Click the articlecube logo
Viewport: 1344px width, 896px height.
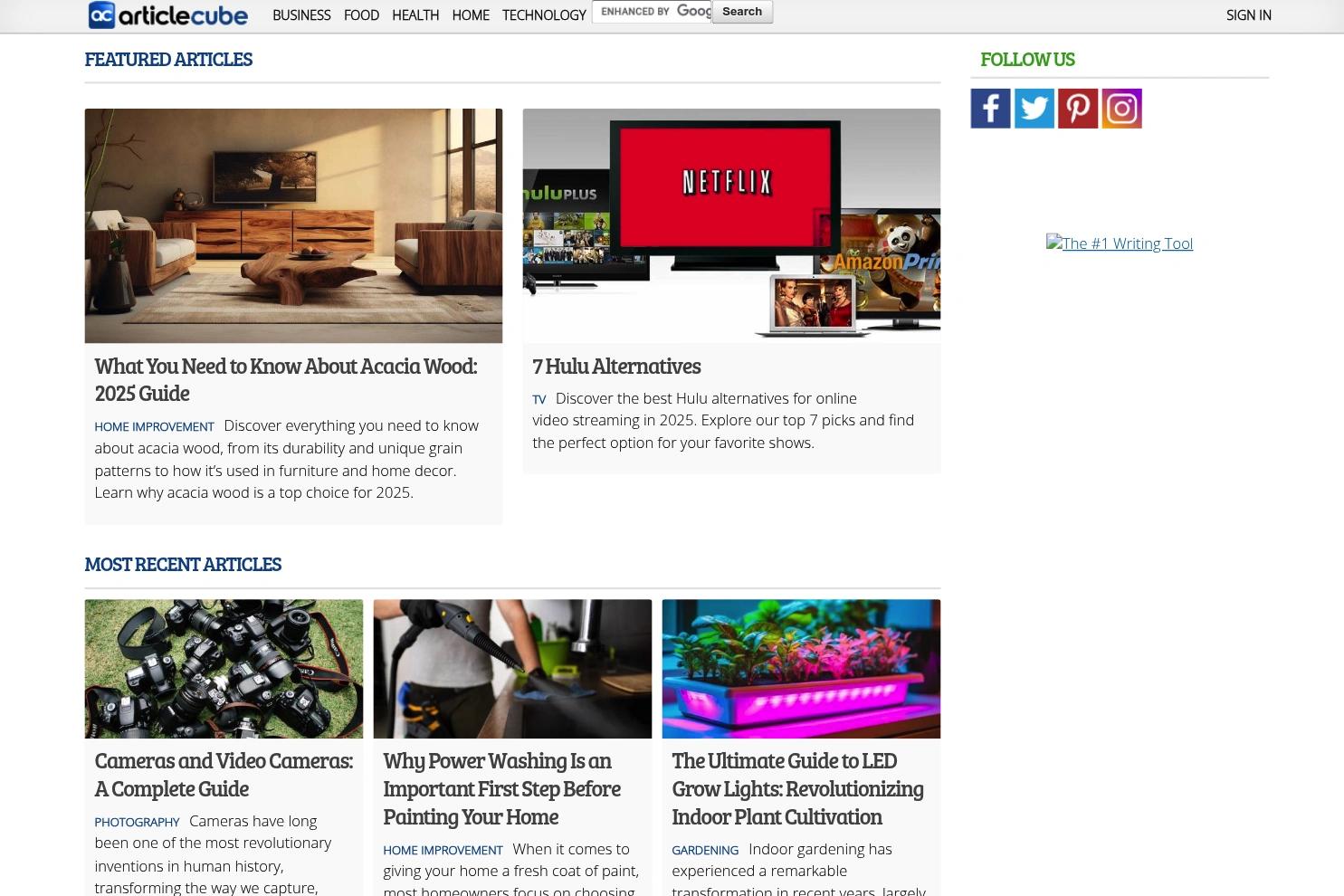167,14
